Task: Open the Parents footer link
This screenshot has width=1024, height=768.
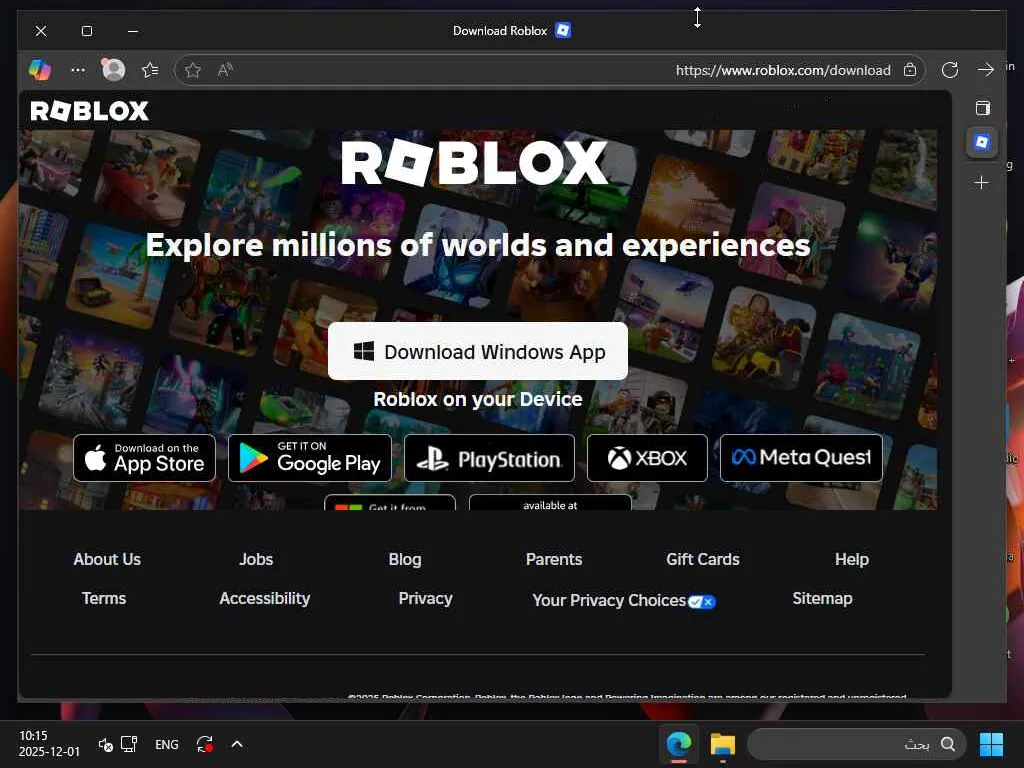Action: click(554, 560)
